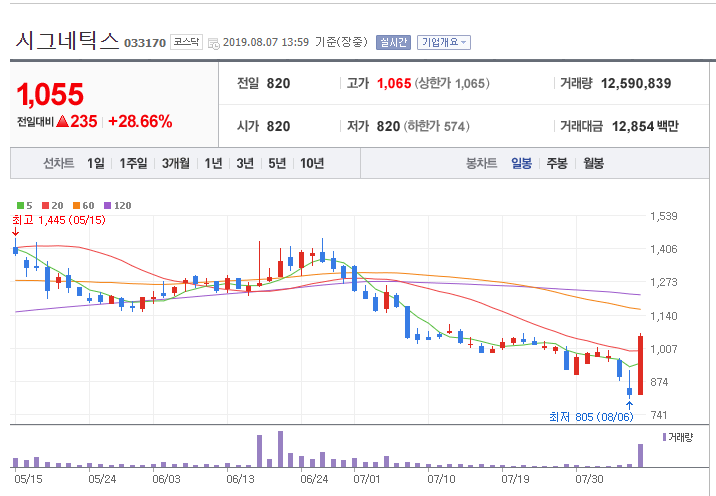
Task: Click the +28.66% change value
Action: (x=140, y=121)
